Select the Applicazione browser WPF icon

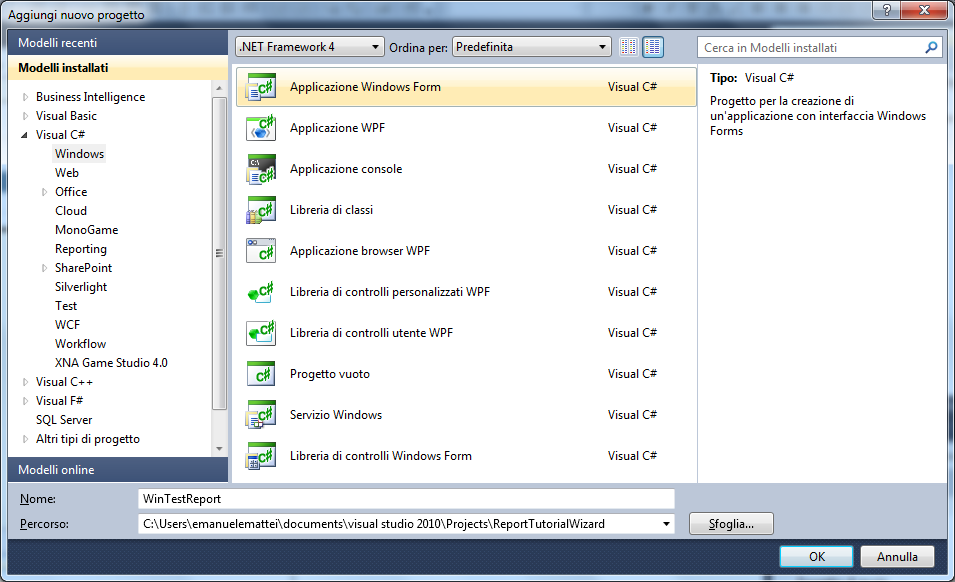tap(261, 251)
